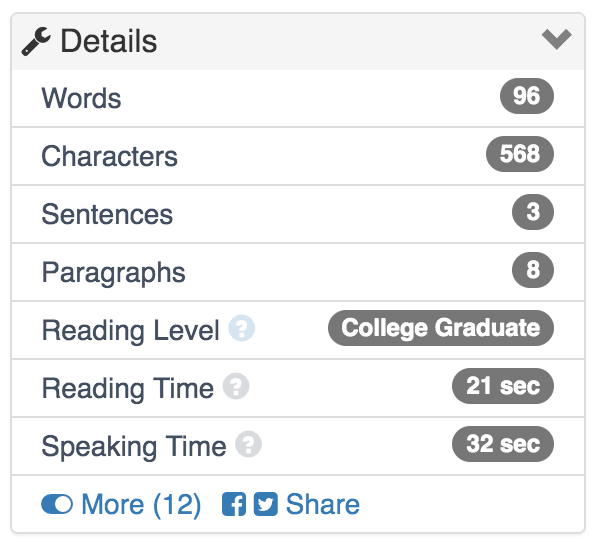Click the 32 sec speaking time badge

point(503,444)
